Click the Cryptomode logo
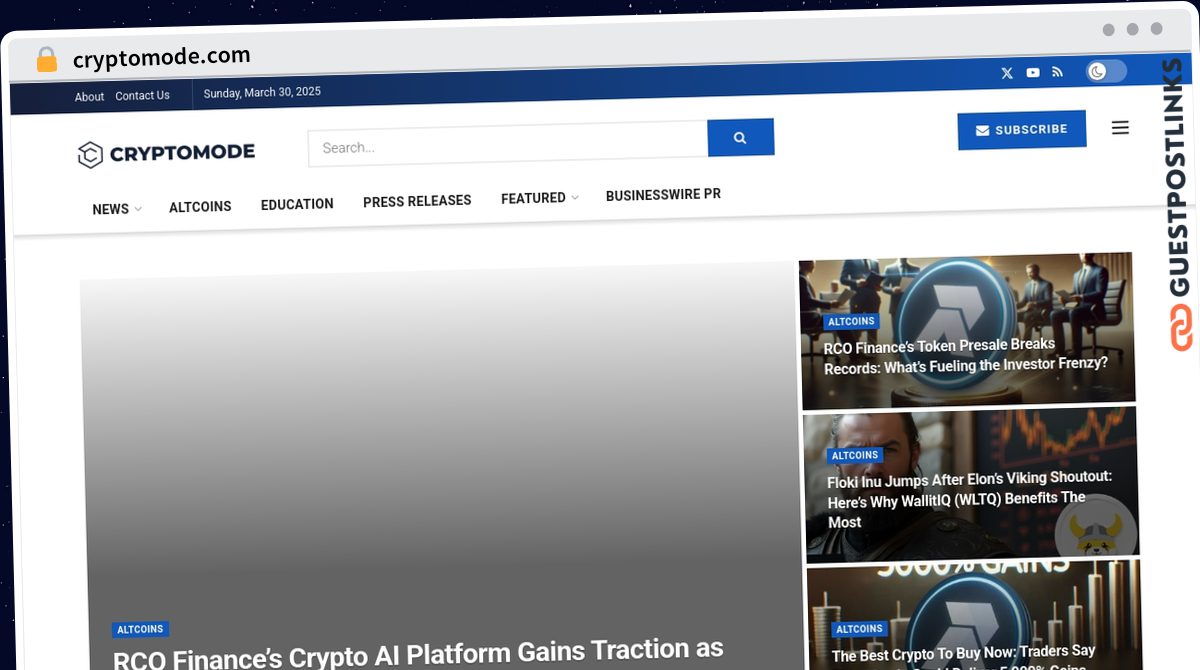 166,153
